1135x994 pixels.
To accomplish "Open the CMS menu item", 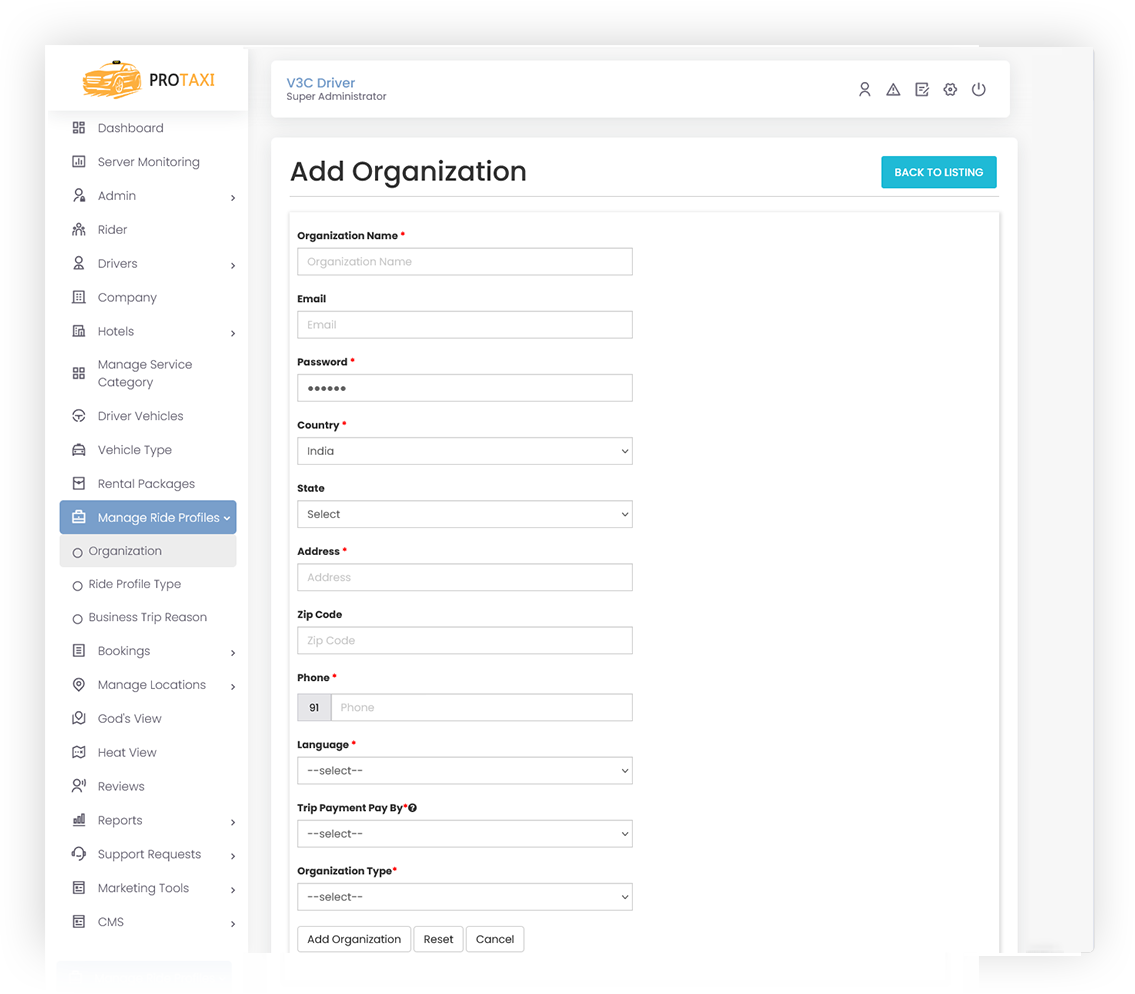I will point(148,922).
